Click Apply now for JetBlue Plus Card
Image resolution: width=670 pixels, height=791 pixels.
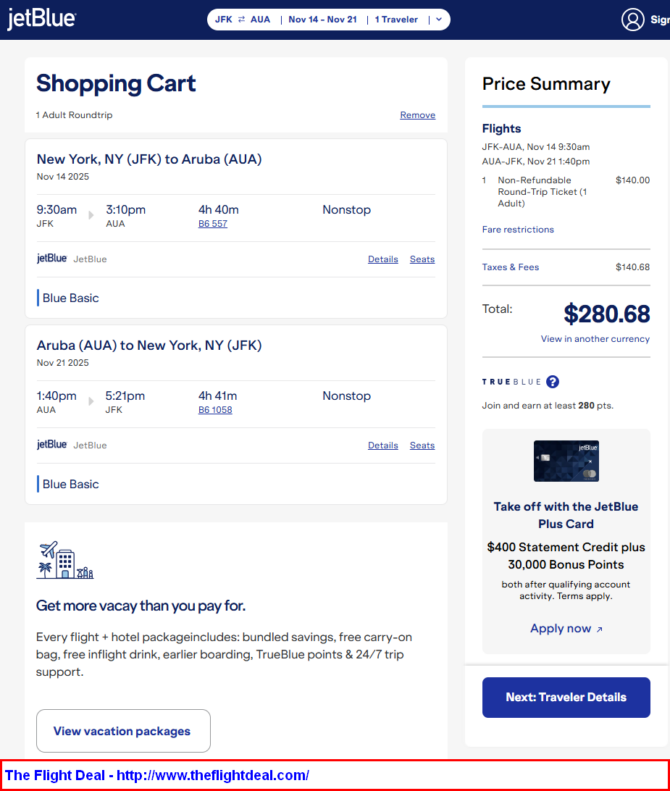click(566, 629)
